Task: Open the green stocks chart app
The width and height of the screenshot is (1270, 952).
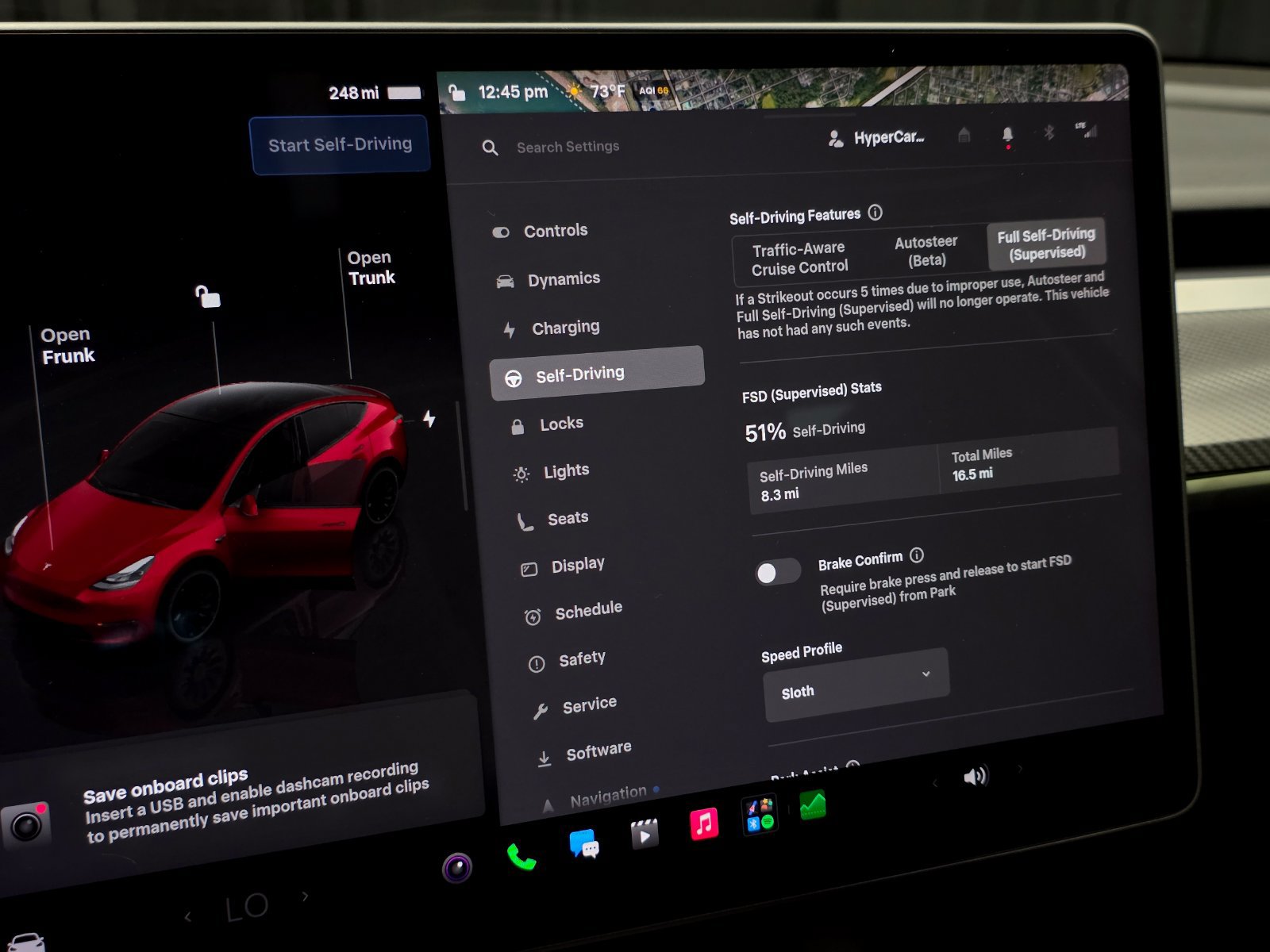Action: (812, 804)
